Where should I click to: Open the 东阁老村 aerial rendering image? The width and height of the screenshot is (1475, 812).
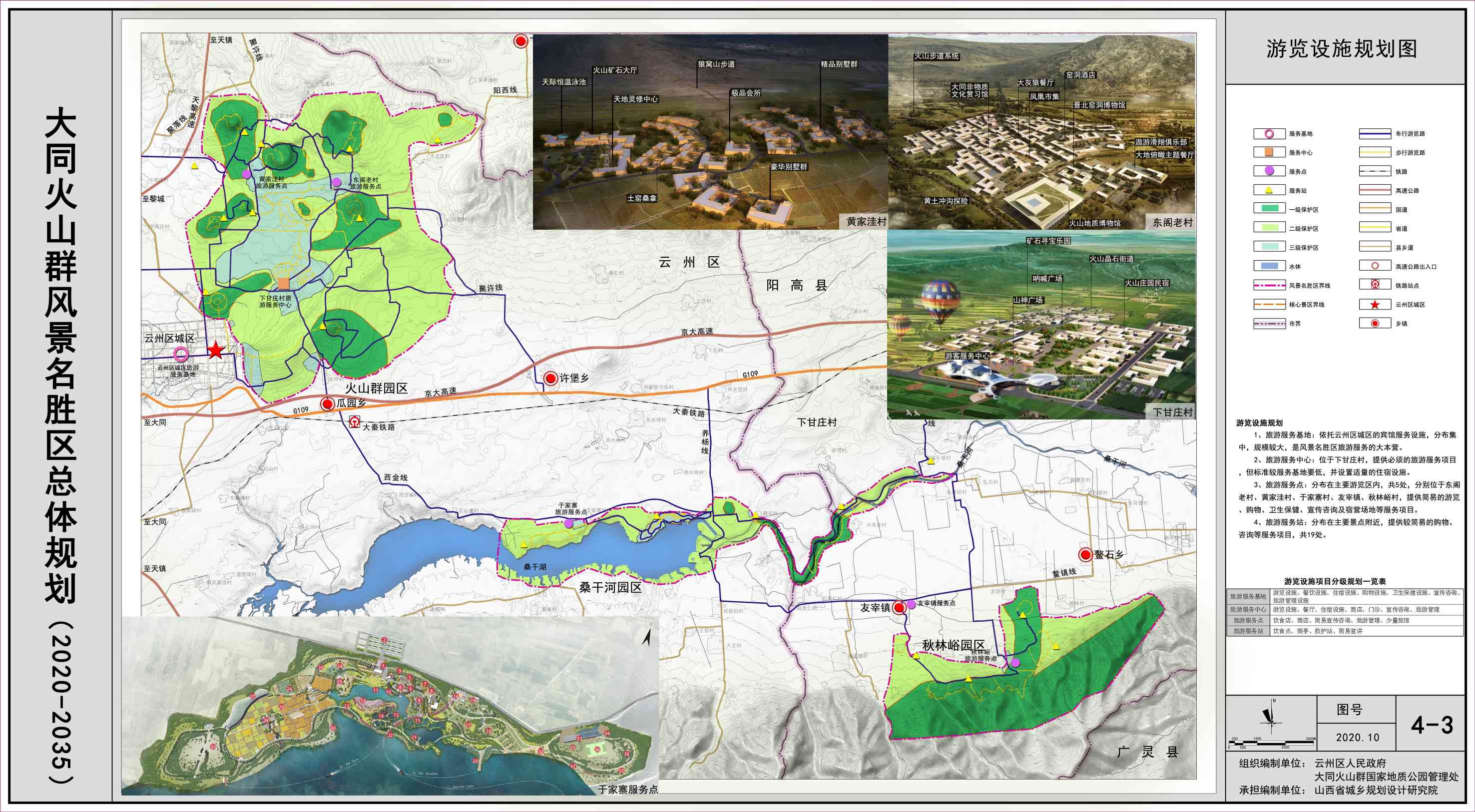[1041, 132]
